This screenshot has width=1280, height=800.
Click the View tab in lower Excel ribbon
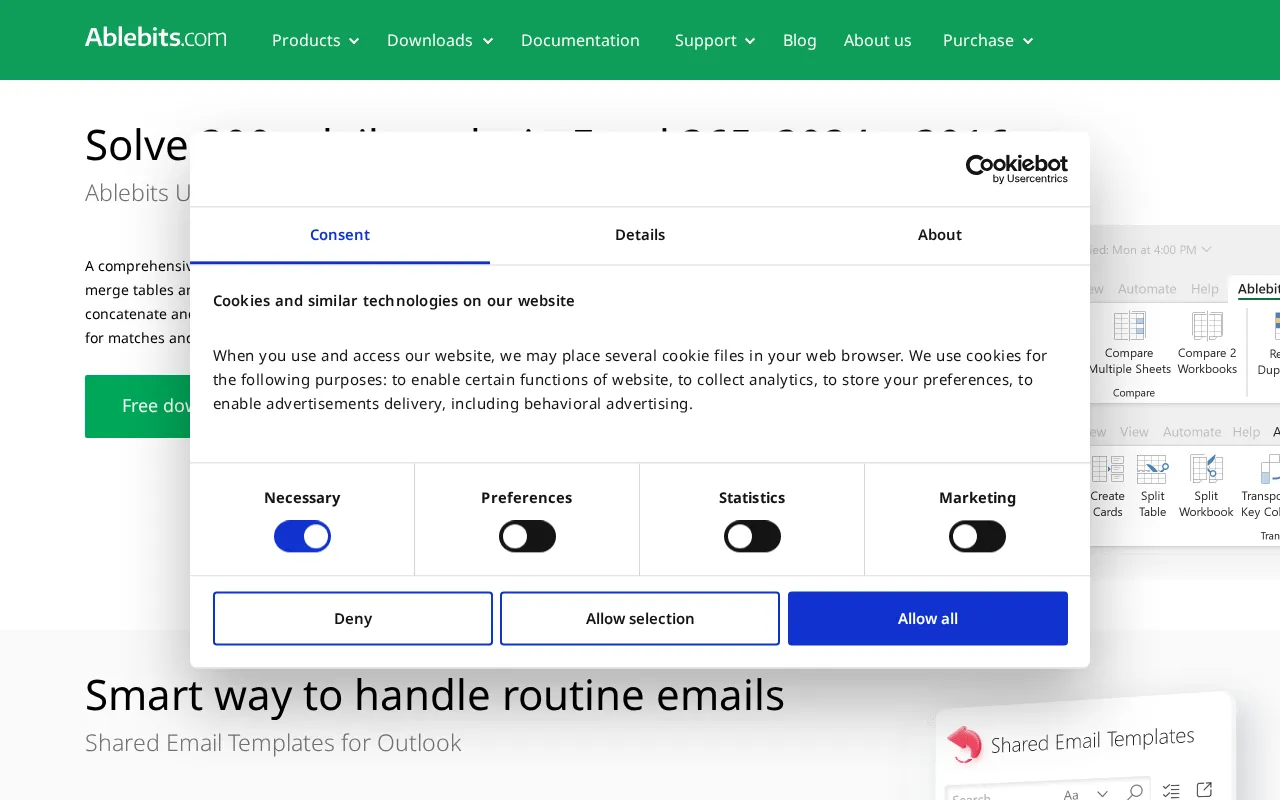[1134, 432]
